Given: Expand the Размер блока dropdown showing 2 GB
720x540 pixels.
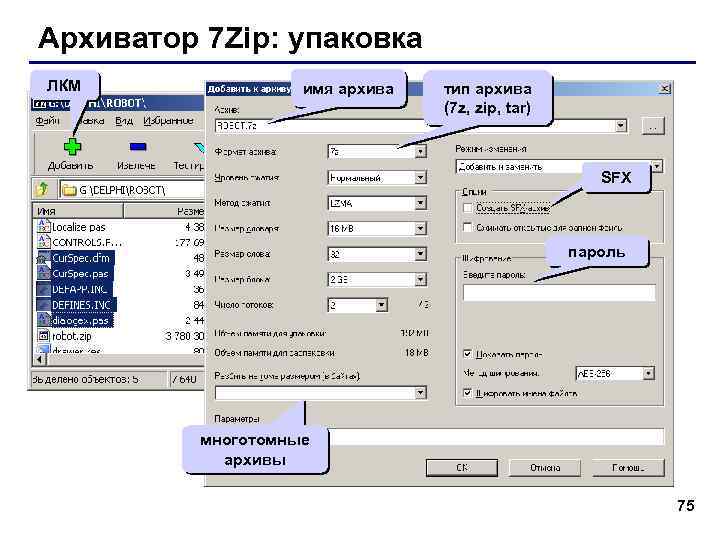Looking at the screenshot, I should (x=420, y=279).
